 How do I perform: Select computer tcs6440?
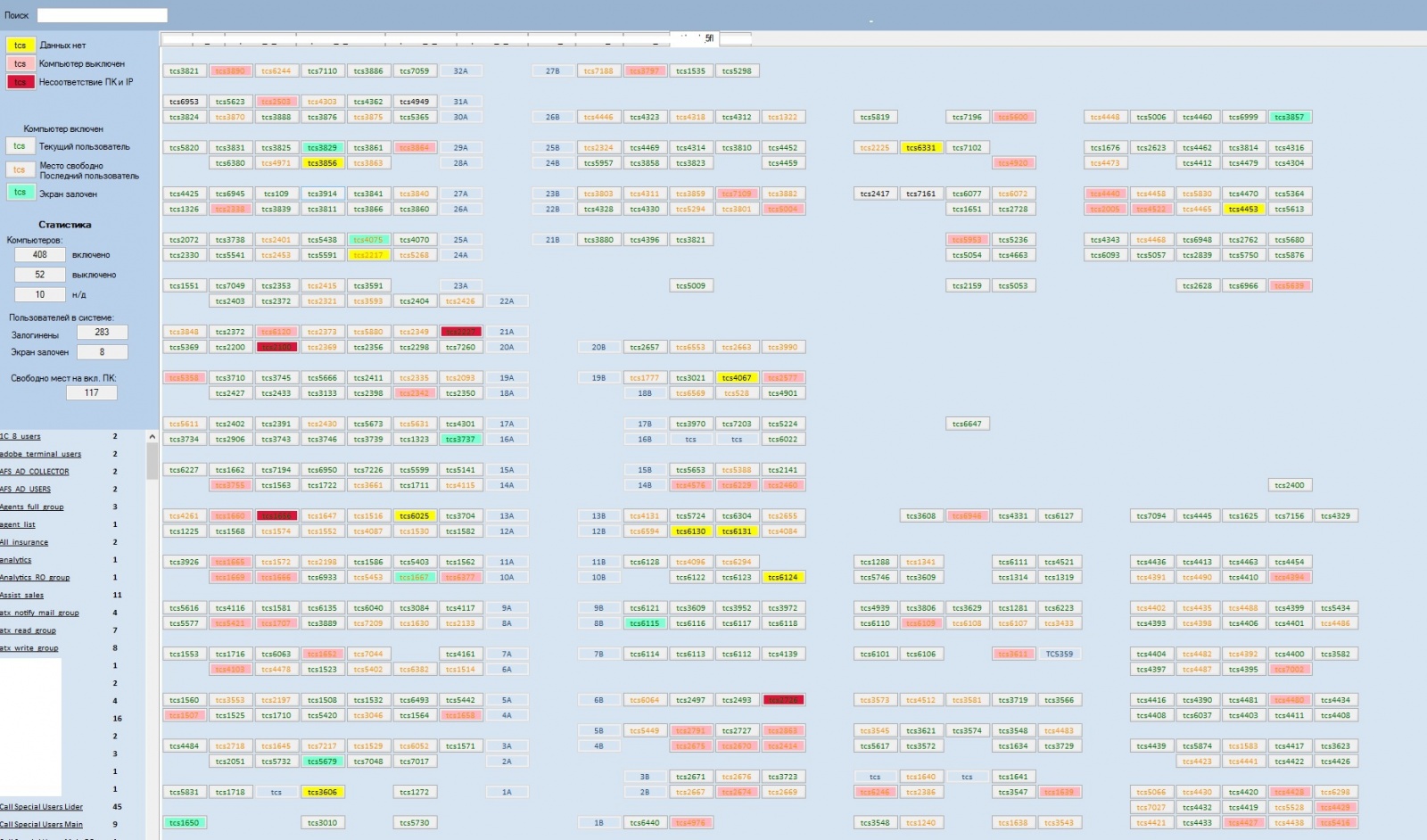tap(644, 823)
